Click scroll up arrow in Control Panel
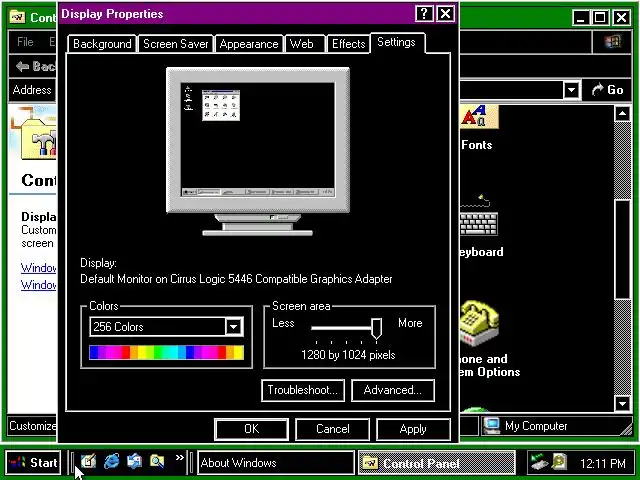Screen dimensions: 640x480 tap(622, 113)
